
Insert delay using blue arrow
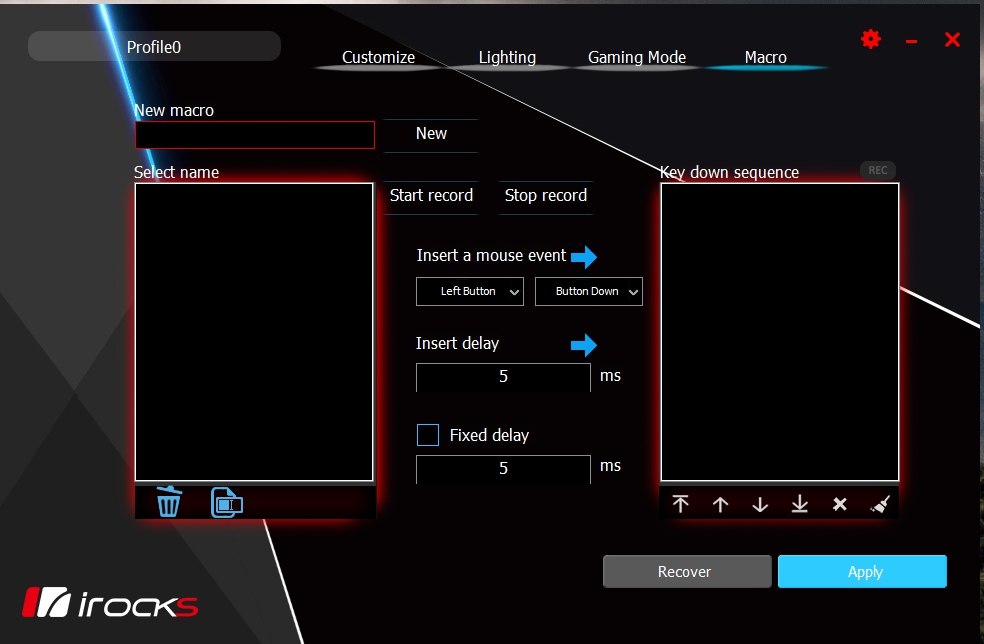coord(584,345)
